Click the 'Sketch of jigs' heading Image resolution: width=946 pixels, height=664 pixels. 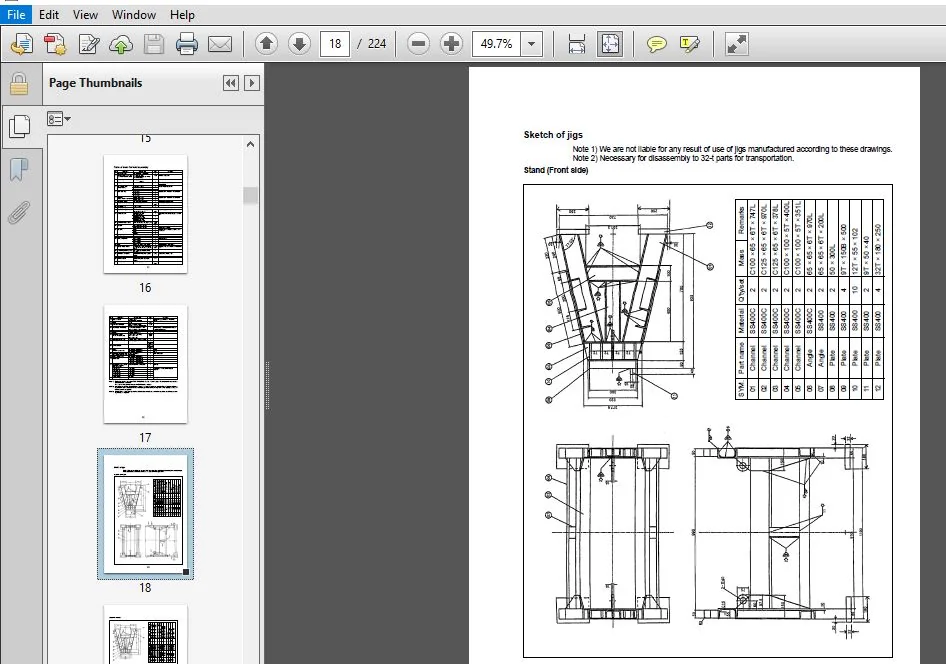[x=553, y=135]
